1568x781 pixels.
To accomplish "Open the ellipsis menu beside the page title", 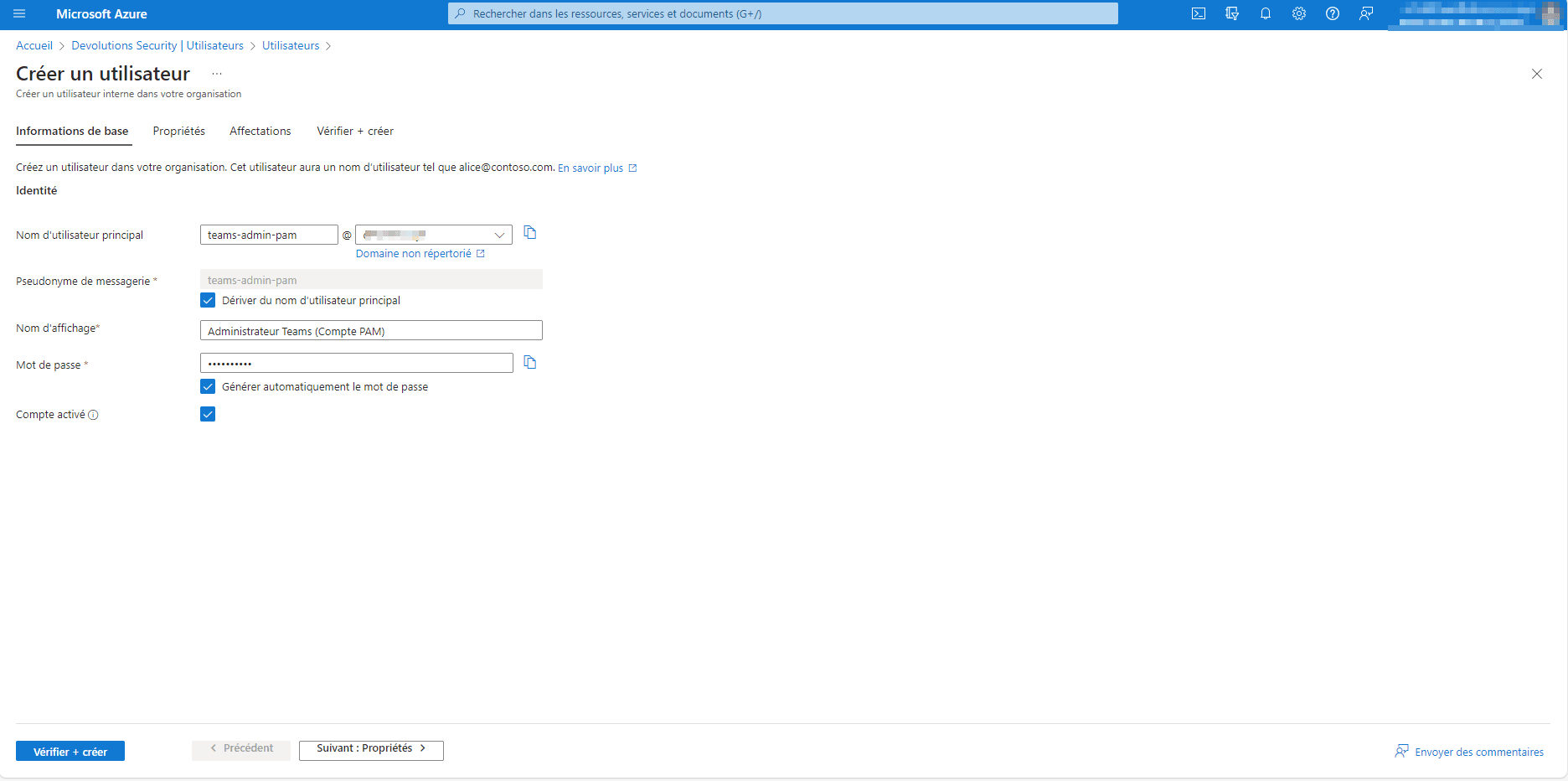I will pyautogui.click(x=217, y=74).
